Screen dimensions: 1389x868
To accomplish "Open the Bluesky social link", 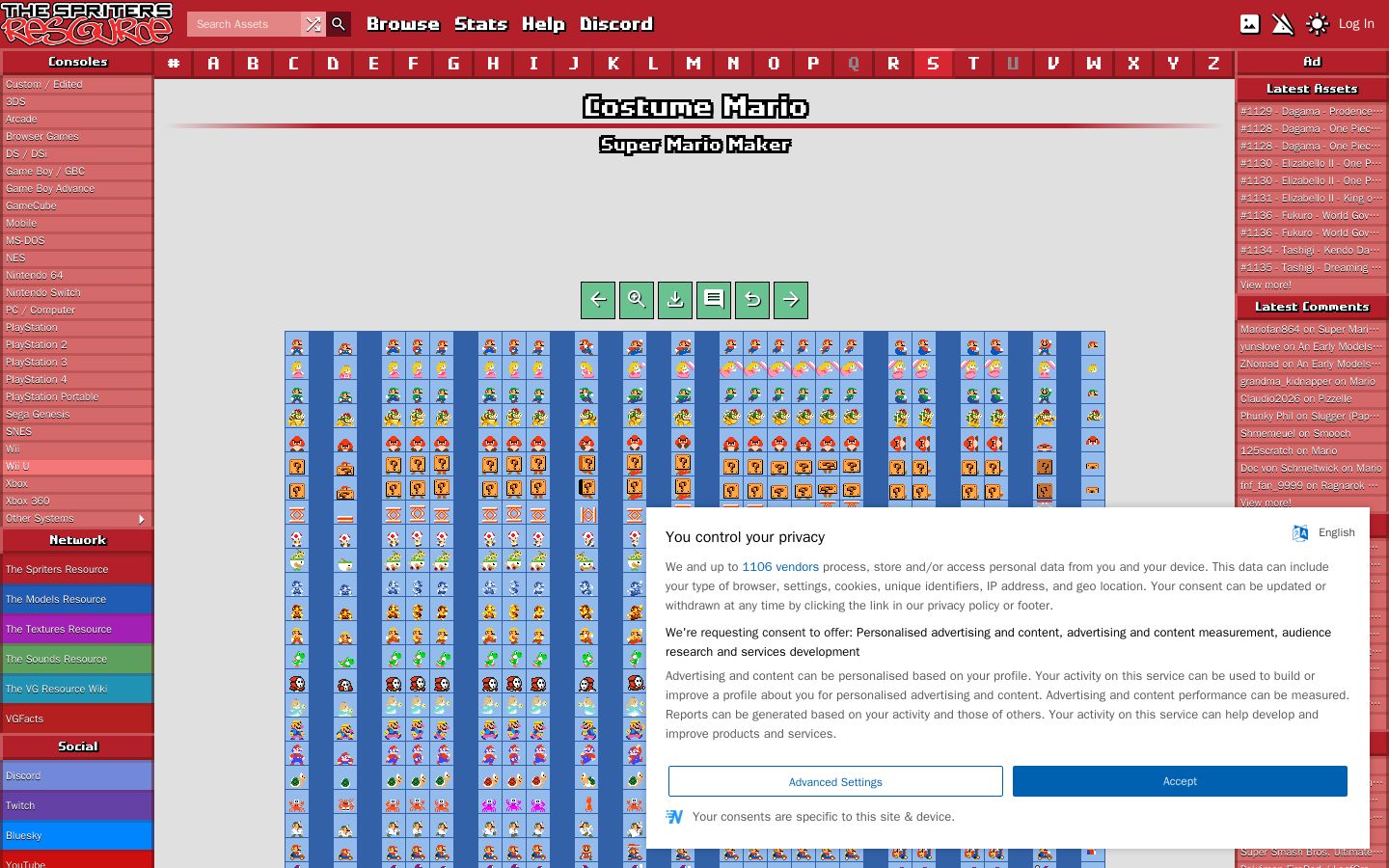I will click(x=77, y=835).
